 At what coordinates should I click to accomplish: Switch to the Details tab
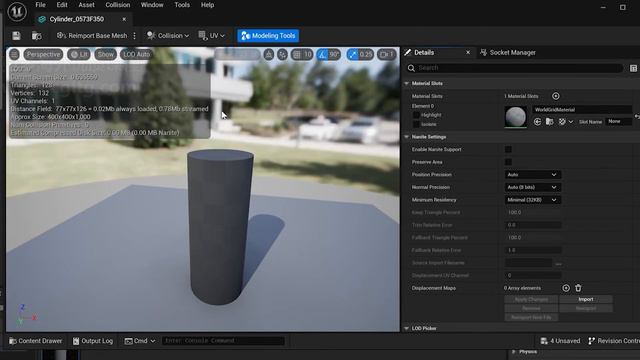click(424, 53)
